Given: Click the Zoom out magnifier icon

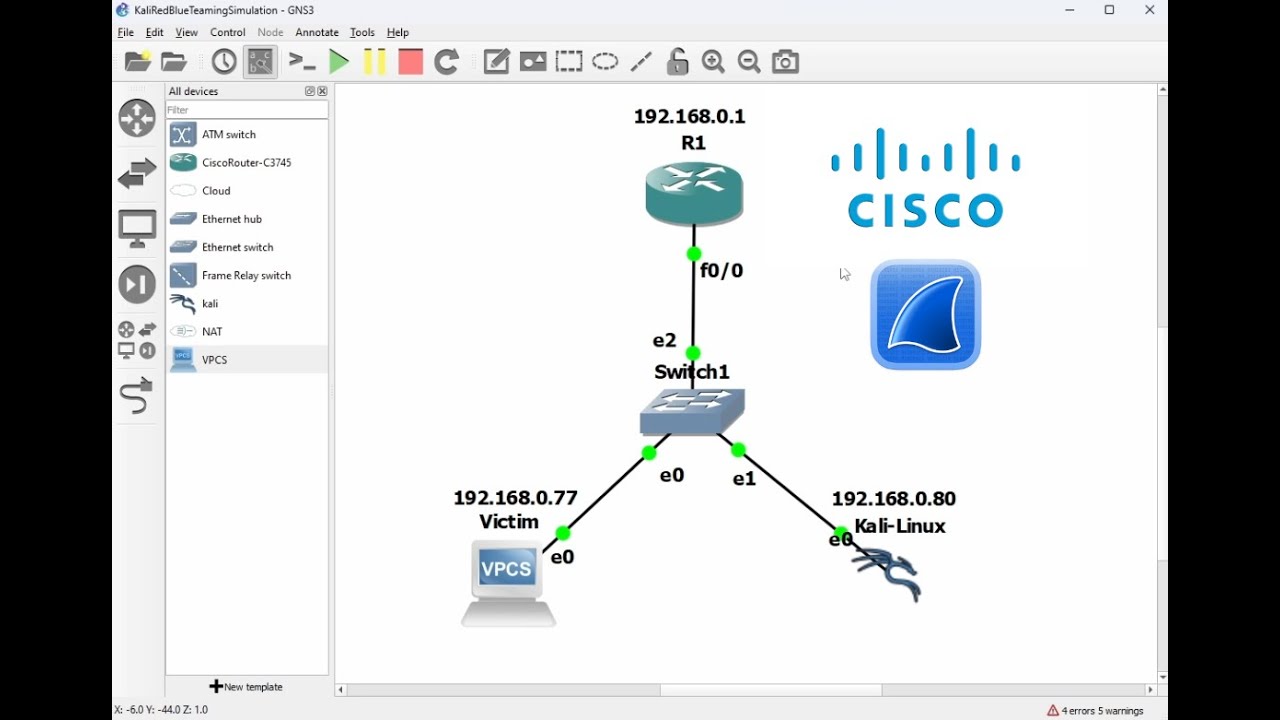Looking at the screenshot, I should (x=749, y=62).
